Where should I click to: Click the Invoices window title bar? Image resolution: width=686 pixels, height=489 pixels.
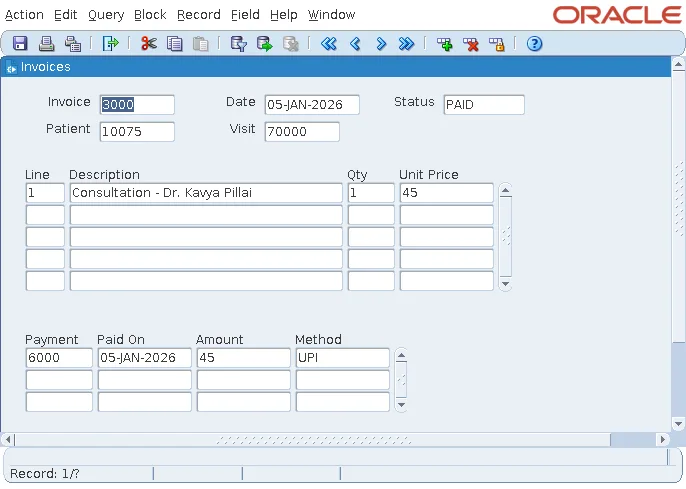(x=336, y=67)
